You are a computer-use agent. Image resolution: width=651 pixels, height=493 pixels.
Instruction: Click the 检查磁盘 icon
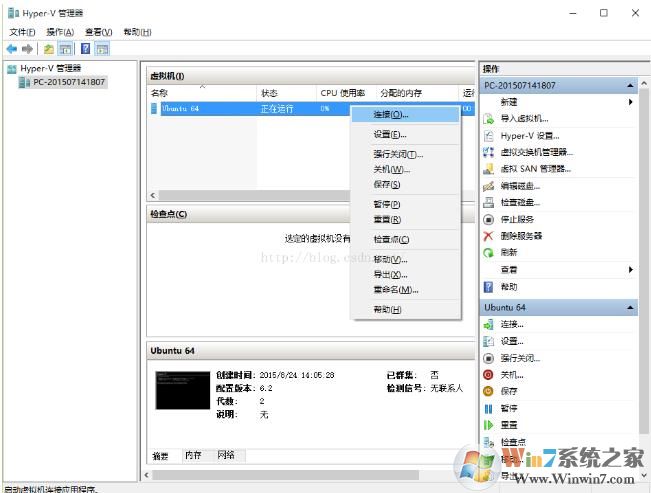[x=489, y=202]
